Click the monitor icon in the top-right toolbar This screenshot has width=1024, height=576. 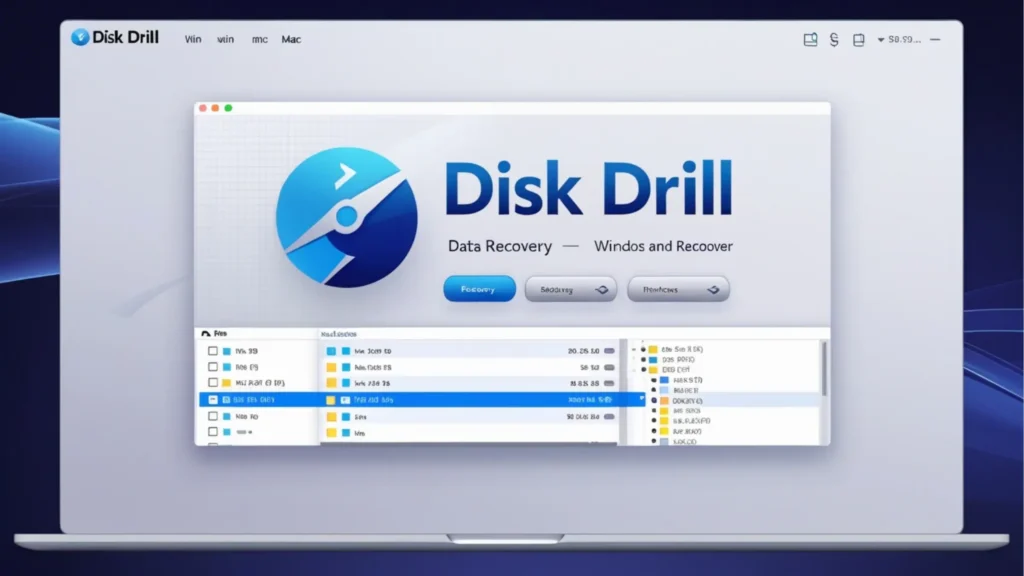pyautogui.click(x=810, y=40)
